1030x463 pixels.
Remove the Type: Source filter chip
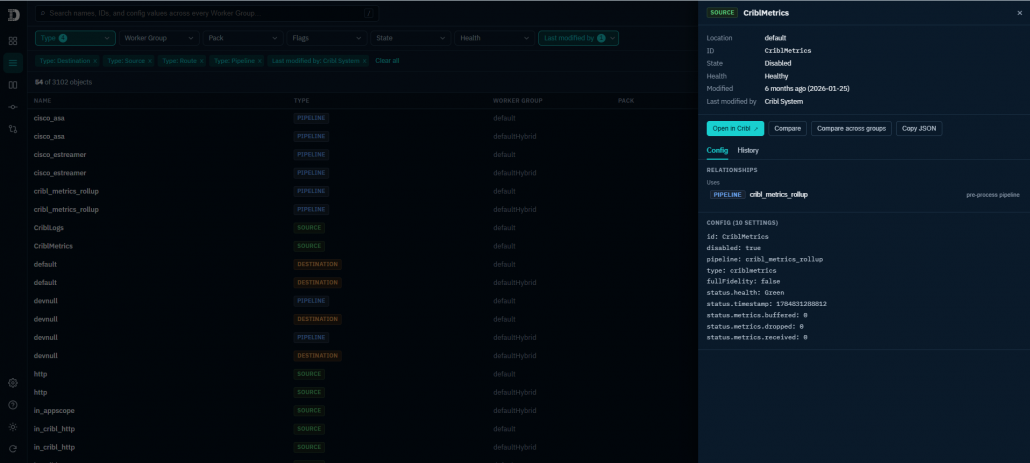(x=150, y=61)
